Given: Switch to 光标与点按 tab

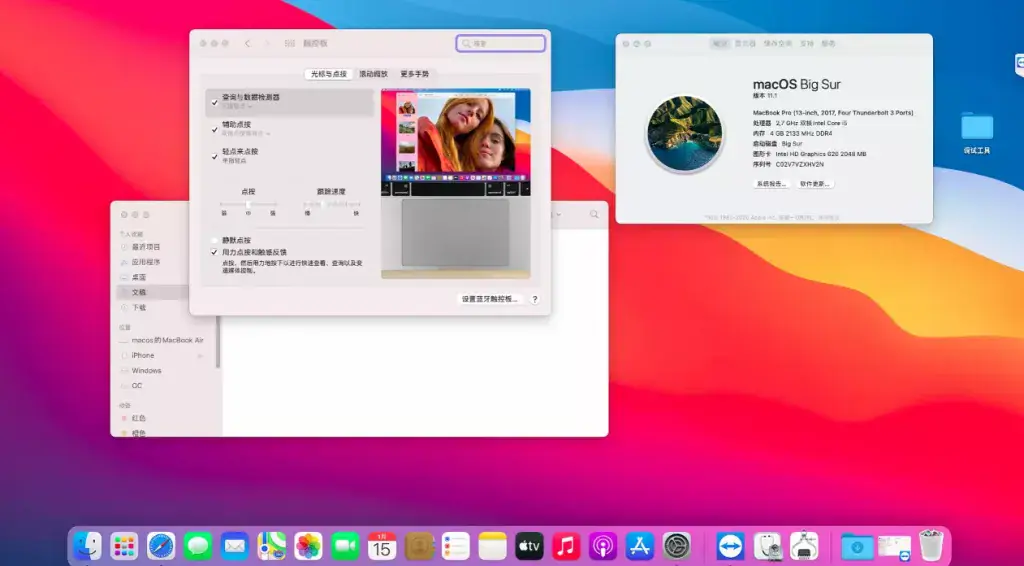Looking at the screenshot, I should click(328, 74).
